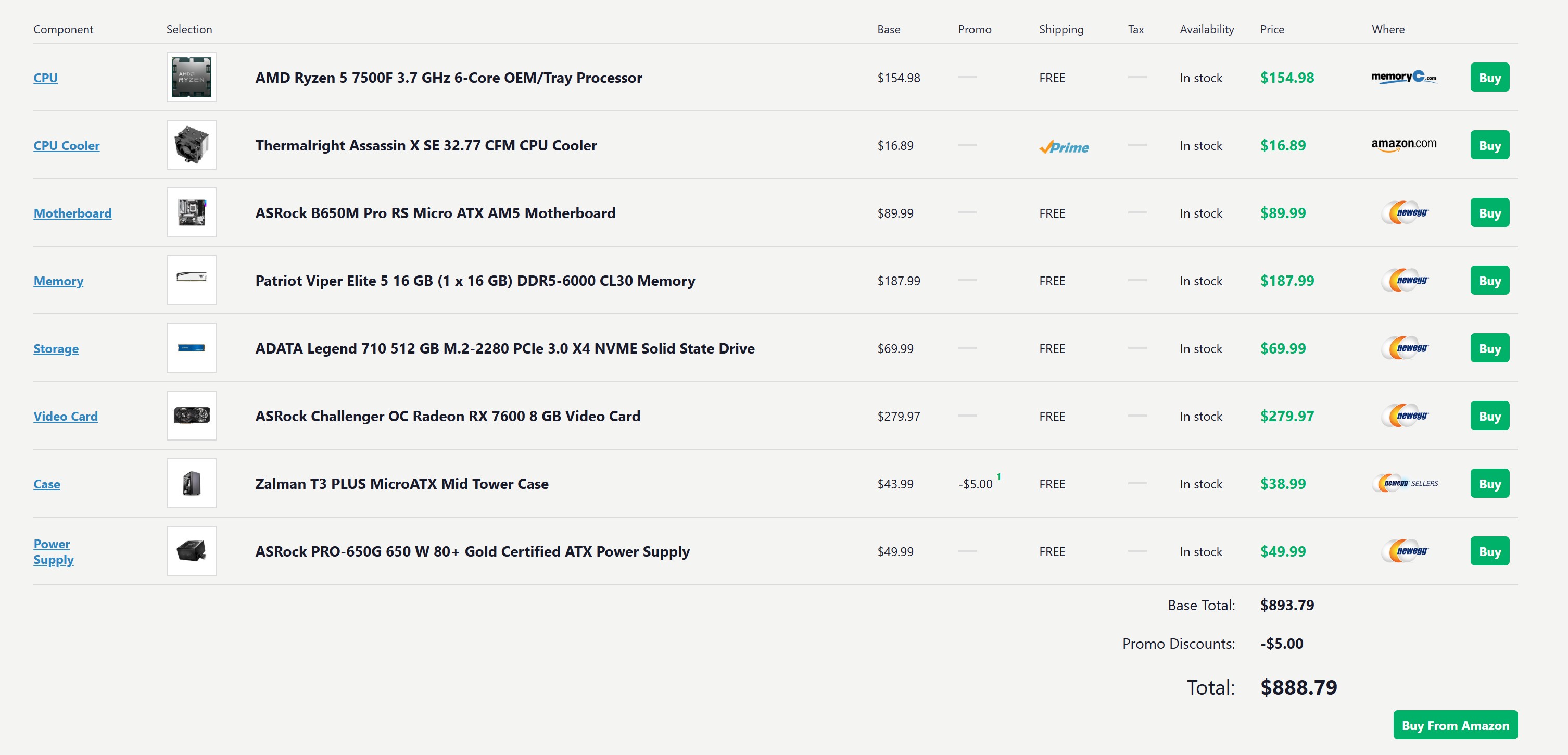Click Buy for the ADATA Legend 710 SSD
The width and height of the screenshot is (1568, 755).
(1489, 348)
